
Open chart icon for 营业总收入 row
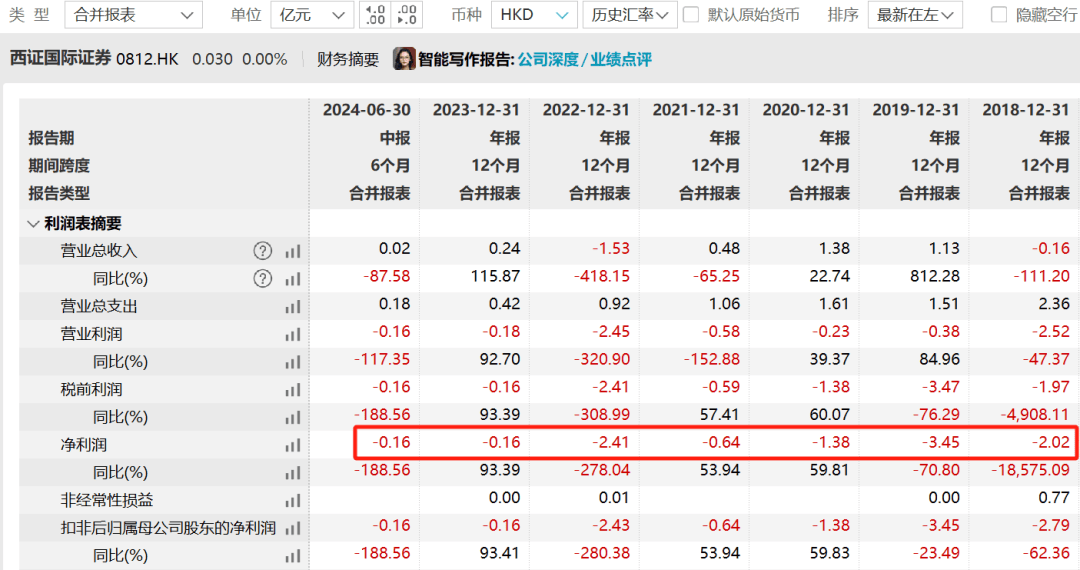293,251
